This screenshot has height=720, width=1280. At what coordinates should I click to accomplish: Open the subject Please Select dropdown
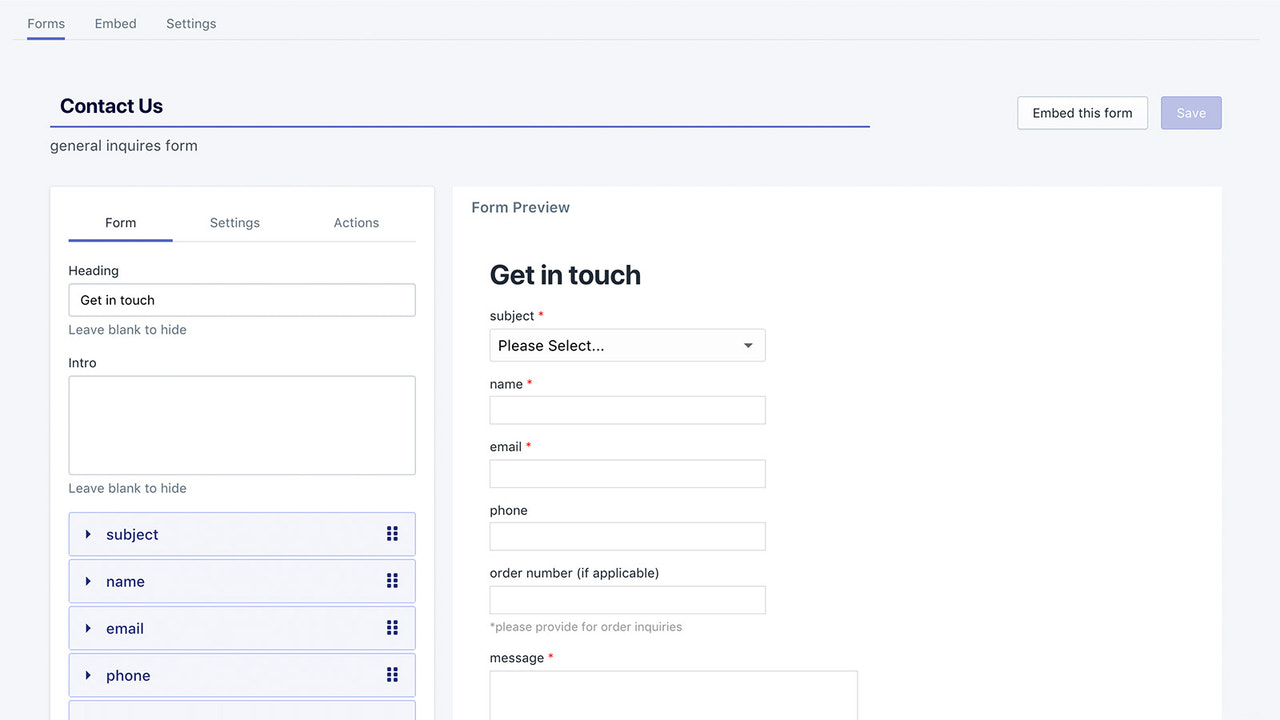point(627,345)
